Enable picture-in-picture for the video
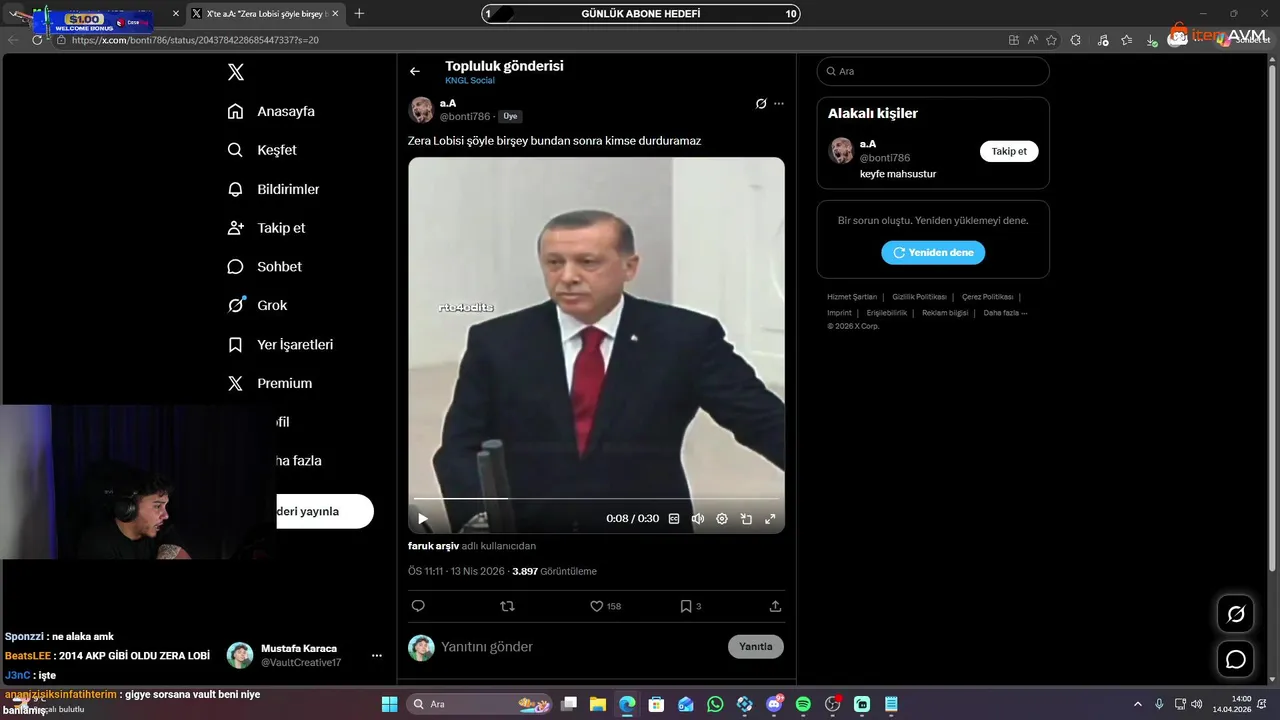 tap(746, 518)
